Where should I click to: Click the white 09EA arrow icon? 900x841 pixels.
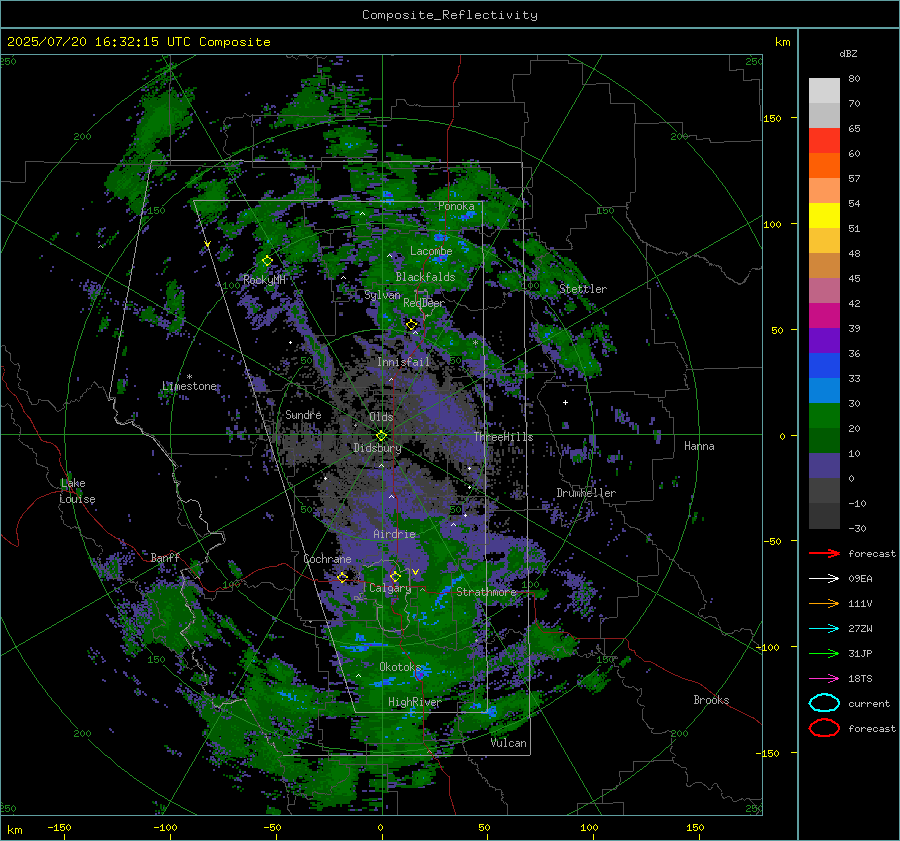pyautogui.click(x=824, y=579)
